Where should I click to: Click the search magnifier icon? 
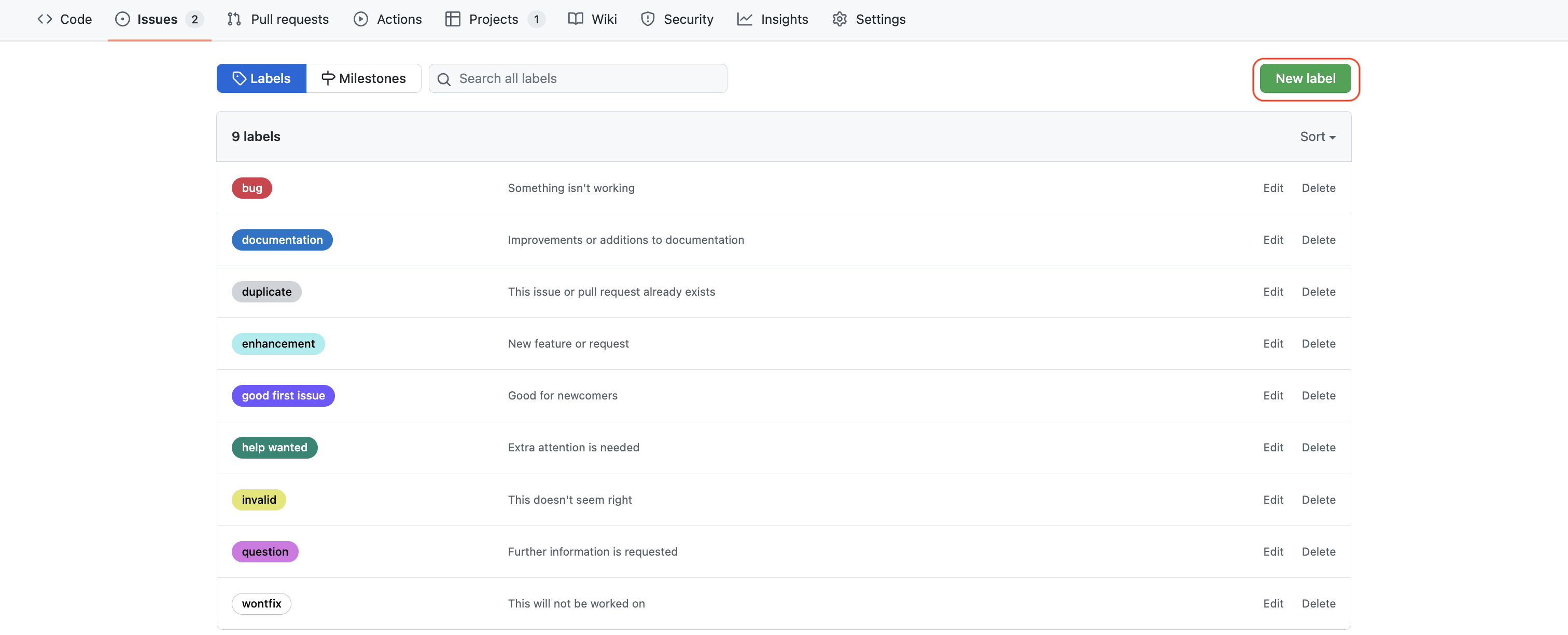coord(444,79)
